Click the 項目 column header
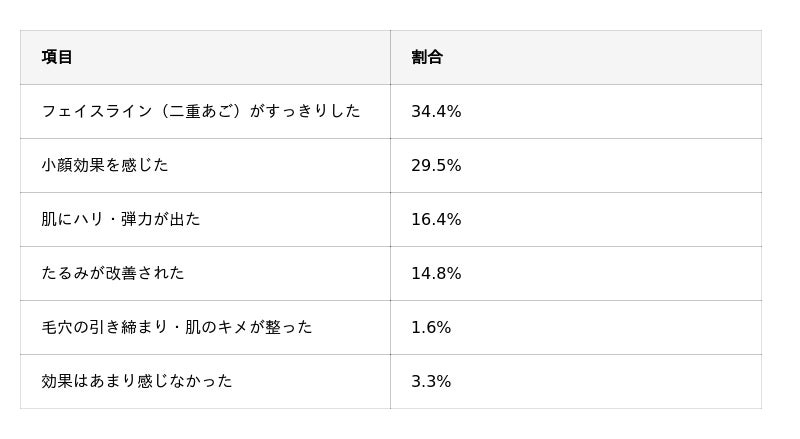 point(57,57)
